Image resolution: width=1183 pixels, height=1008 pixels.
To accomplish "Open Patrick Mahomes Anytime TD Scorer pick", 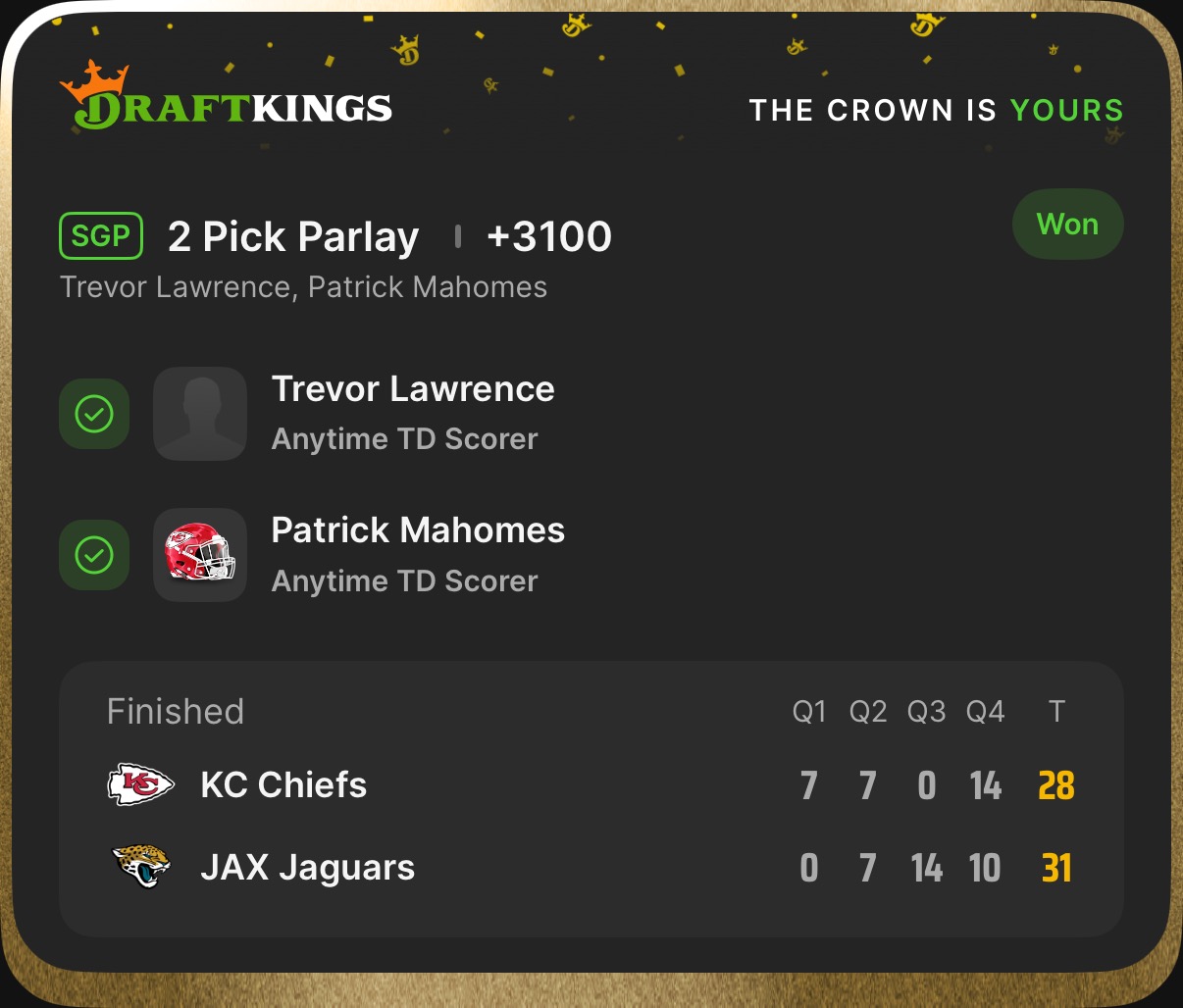I will tap(417, 553).
